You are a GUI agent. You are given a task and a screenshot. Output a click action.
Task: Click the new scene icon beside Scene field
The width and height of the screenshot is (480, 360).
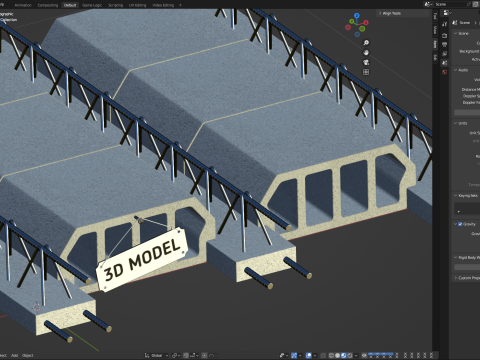[x=476, y=4]
